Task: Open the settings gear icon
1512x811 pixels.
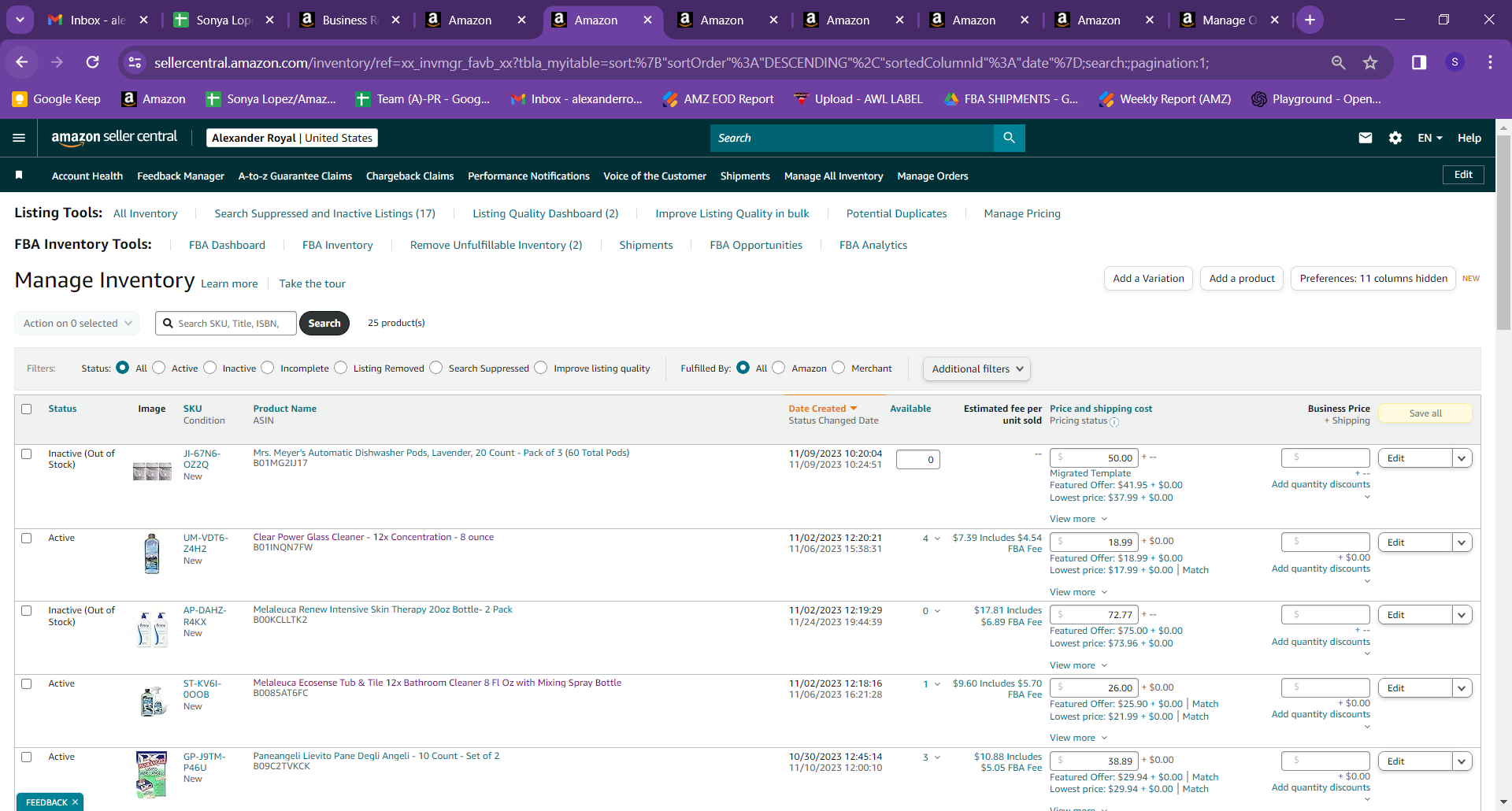Action: tap(1395, 138)
